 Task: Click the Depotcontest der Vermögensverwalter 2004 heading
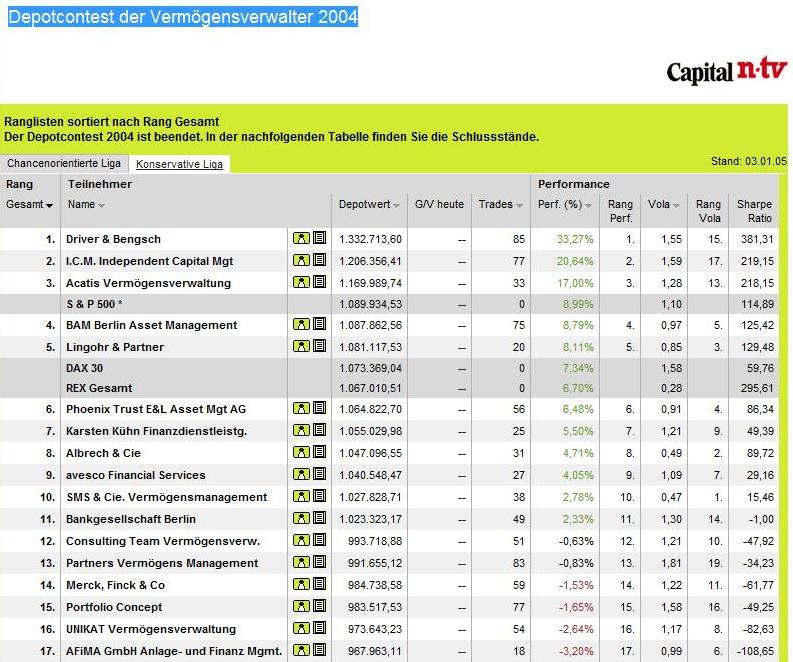tap(183, 17)
